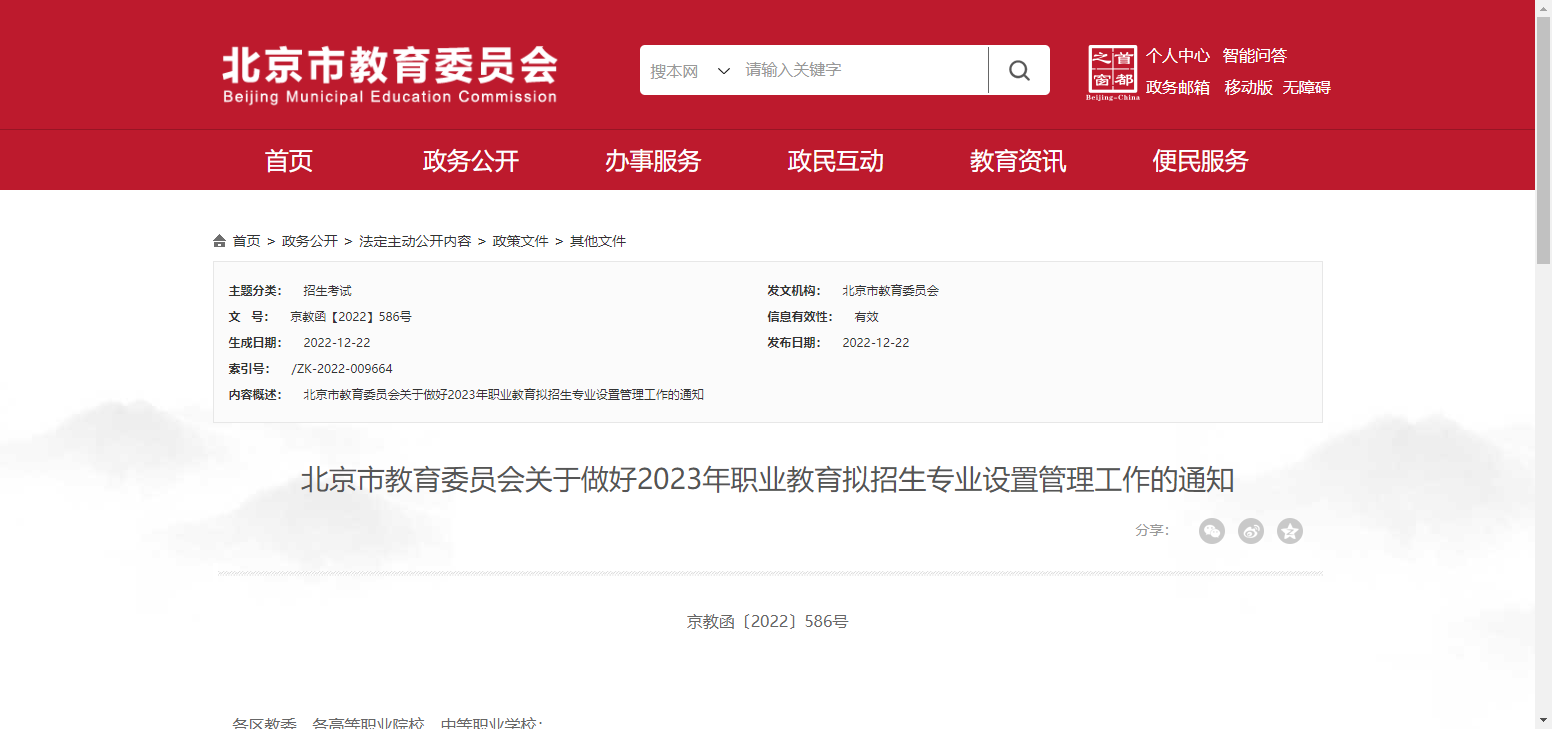
Task: Open the 智能问答 link
Action: [x=1254, y=56]
